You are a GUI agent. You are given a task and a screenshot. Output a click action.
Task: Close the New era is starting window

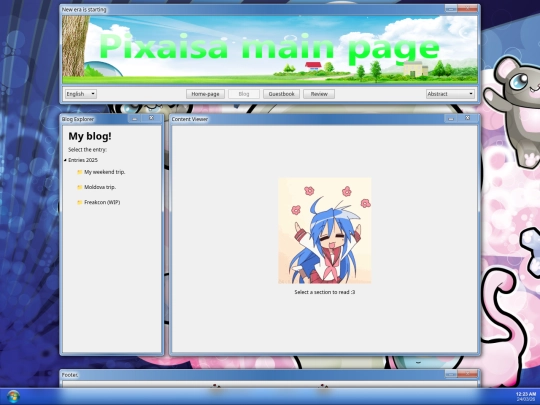pos(468,9)
